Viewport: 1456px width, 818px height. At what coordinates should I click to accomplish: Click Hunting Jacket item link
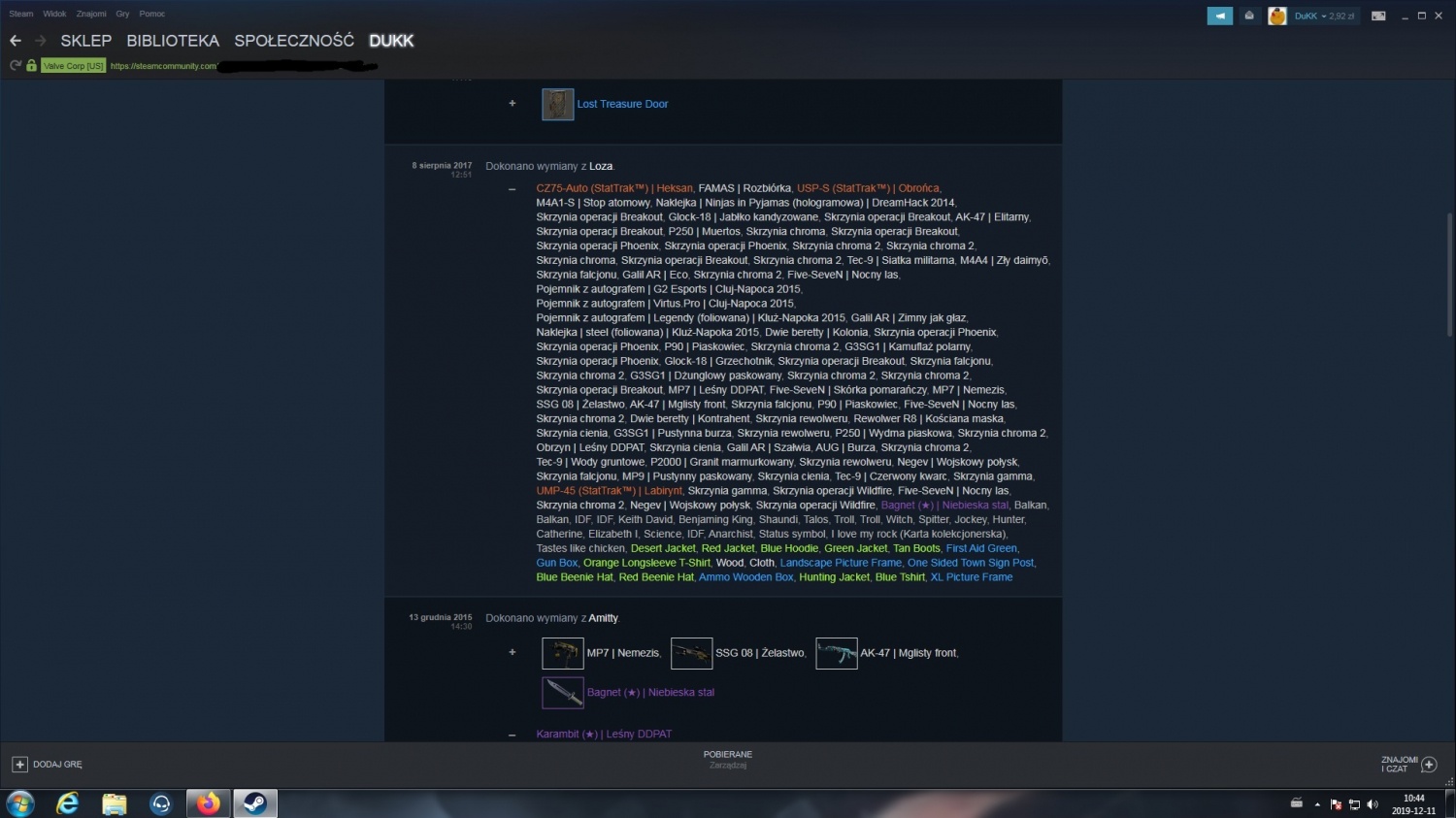click(835, 577)
